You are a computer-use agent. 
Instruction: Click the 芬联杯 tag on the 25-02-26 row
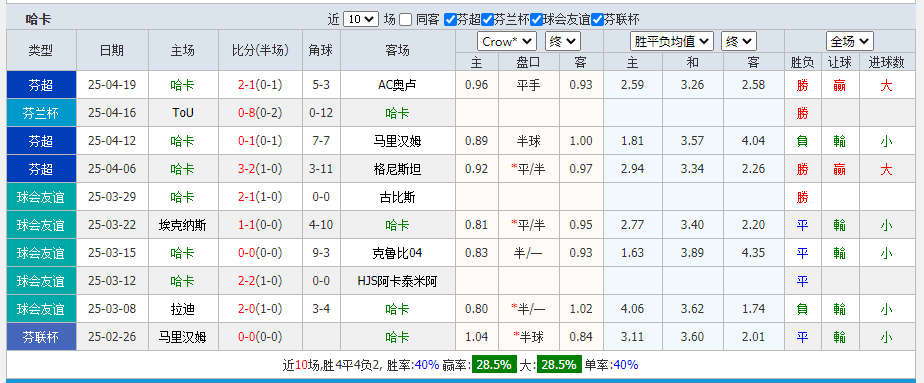(41, 337)
